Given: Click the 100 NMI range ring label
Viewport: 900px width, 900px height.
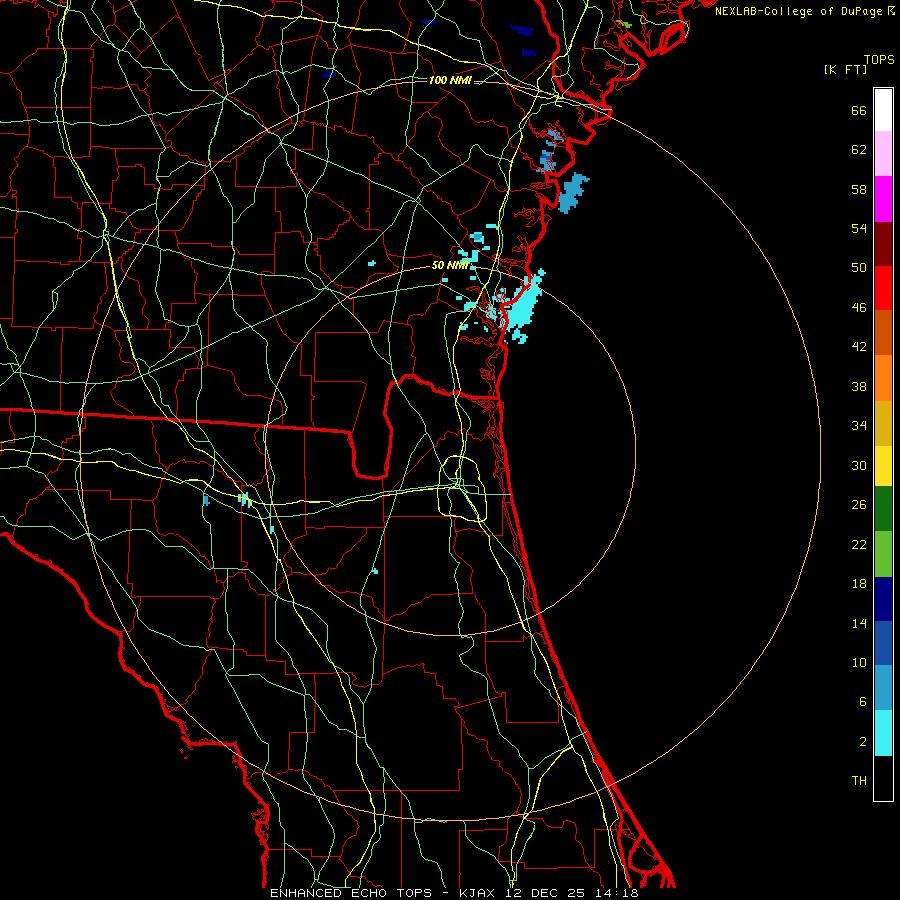Looking at the screenshot, I should pos(450,80).
